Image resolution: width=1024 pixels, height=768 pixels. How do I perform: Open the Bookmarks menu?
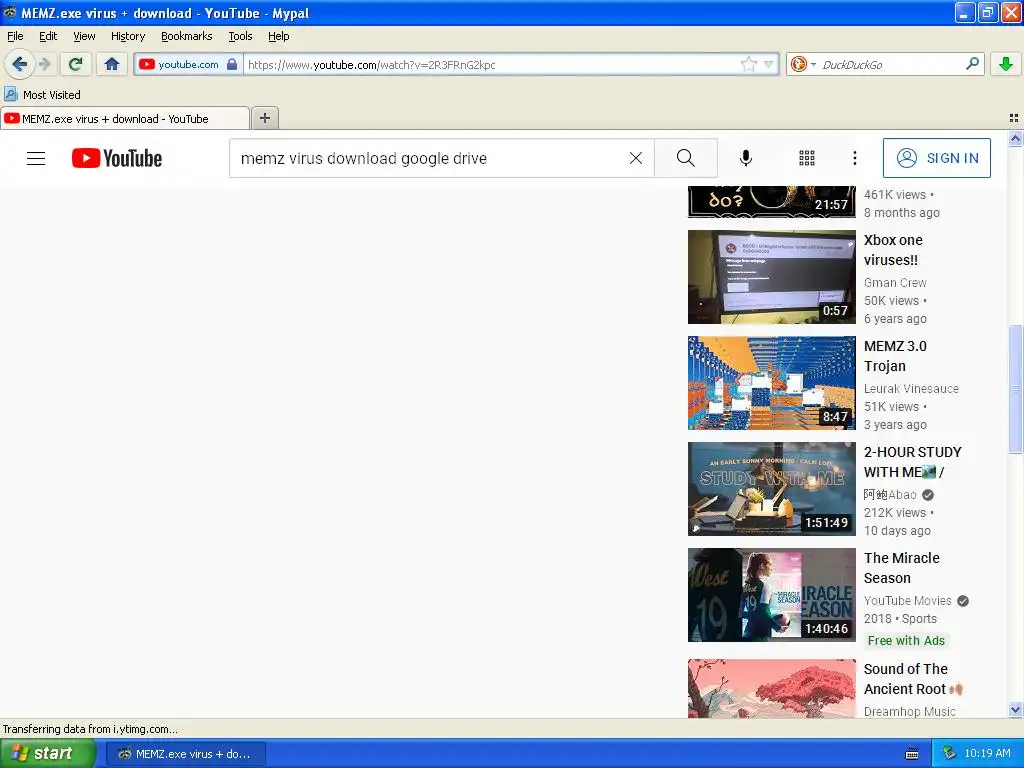[x=187, y=36]
